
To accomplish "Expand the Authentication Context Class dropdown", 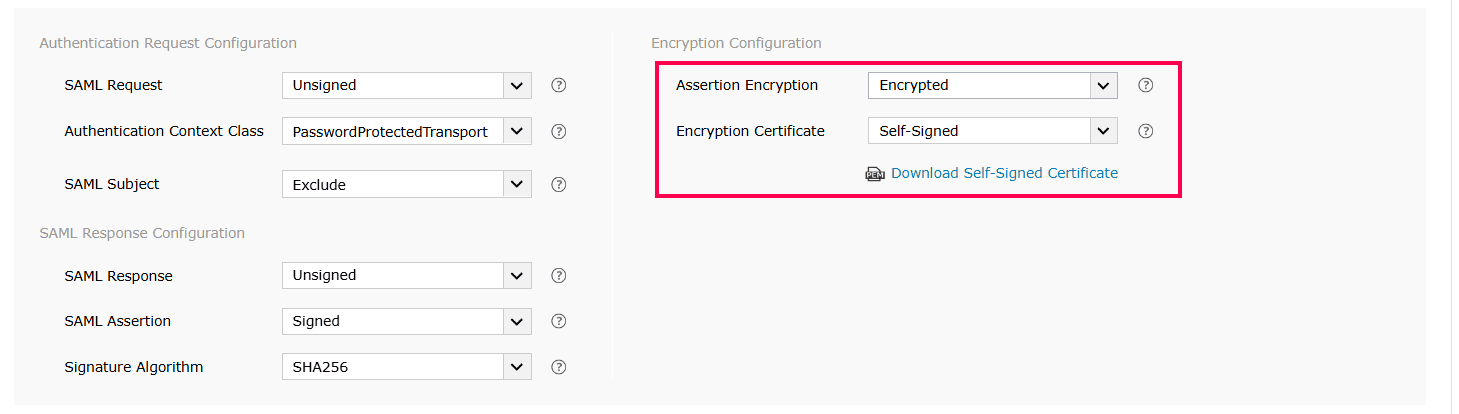I will 406,131.
